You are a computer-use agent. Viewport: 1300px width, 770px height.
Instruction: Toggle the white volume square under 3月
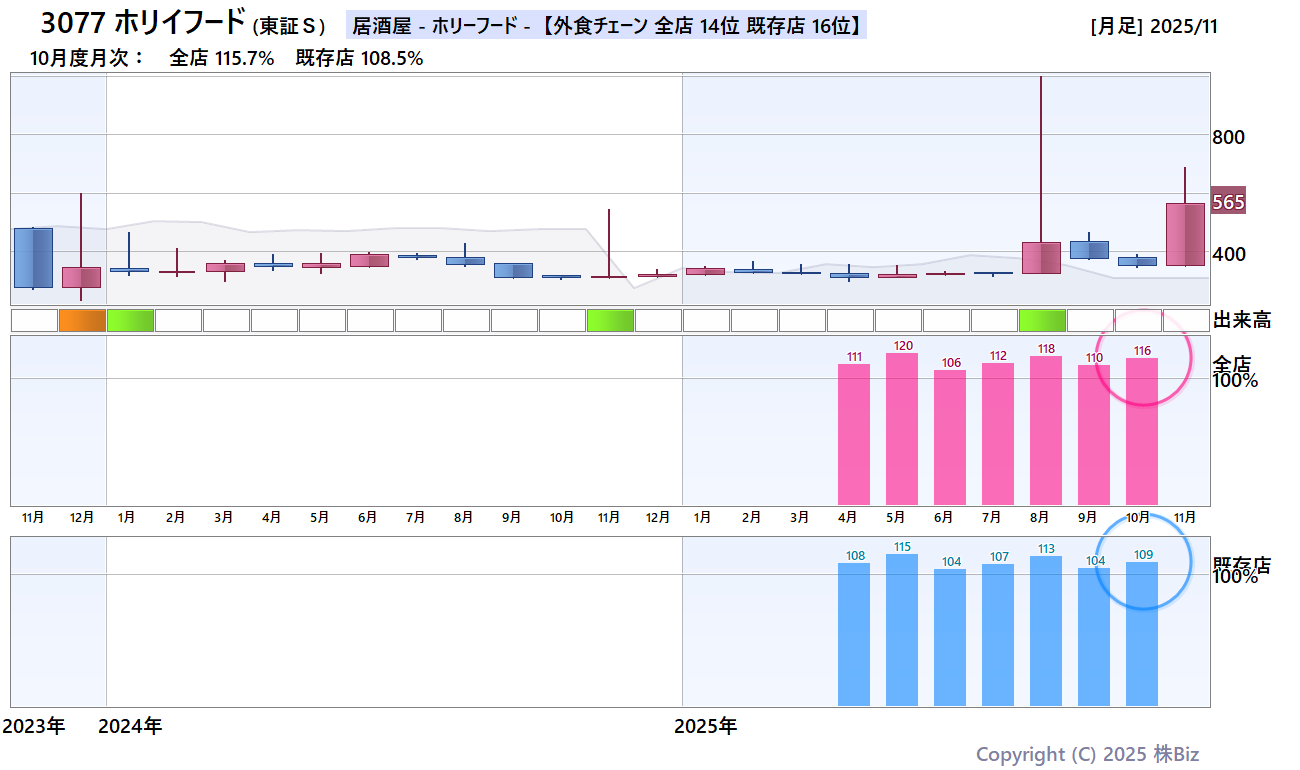(x=224, y=318)
